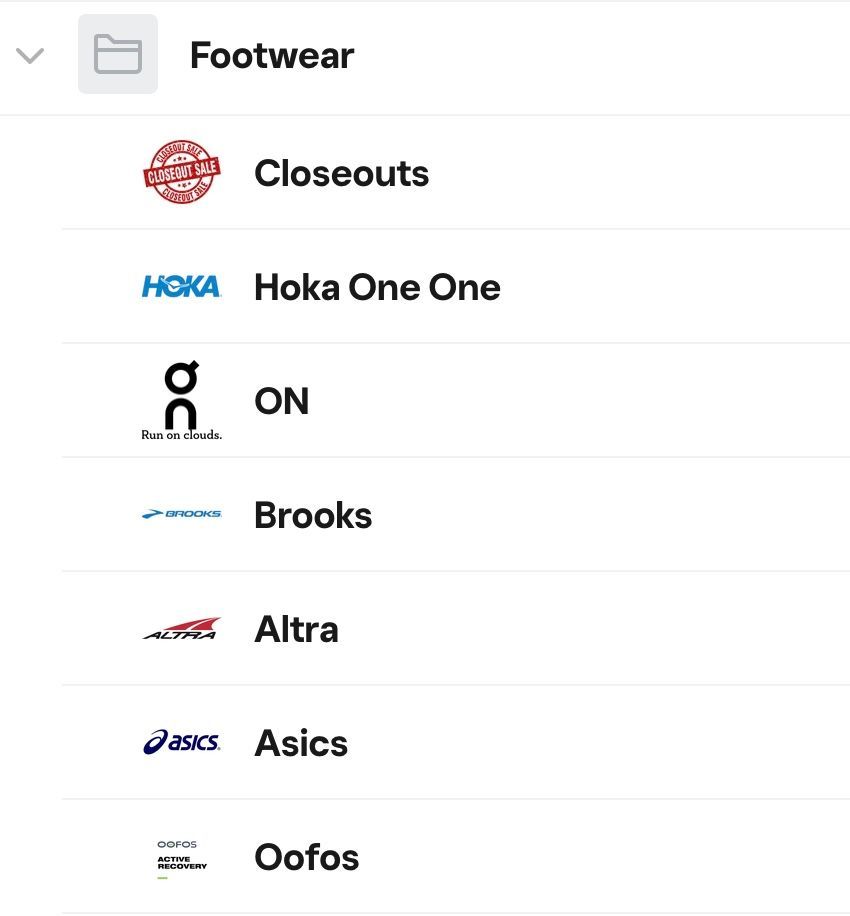Click the Brooks logo thumbnail

(x=181, y=514)
